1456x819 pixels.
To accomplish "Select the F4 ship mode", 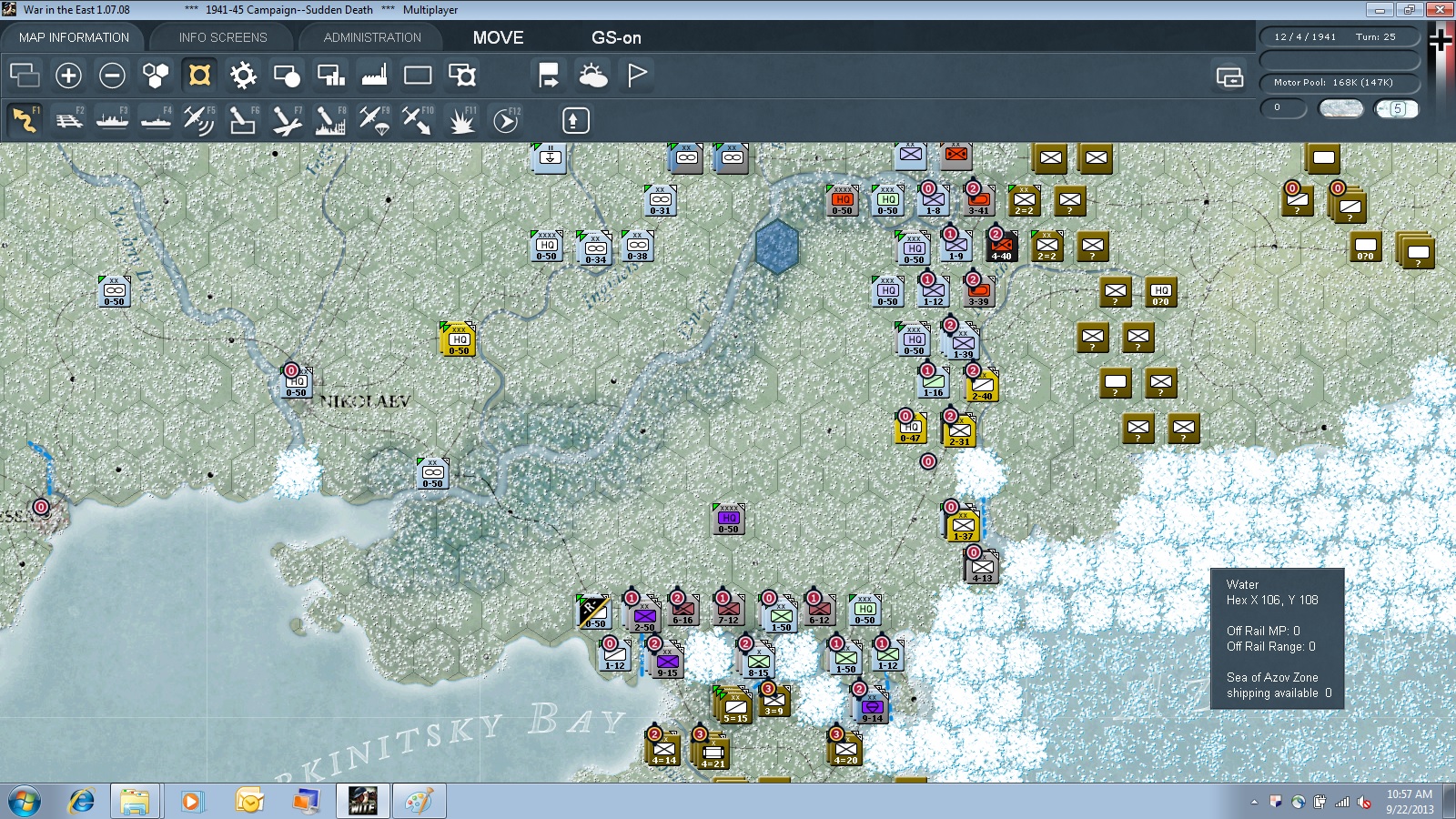I will (156, 120).
